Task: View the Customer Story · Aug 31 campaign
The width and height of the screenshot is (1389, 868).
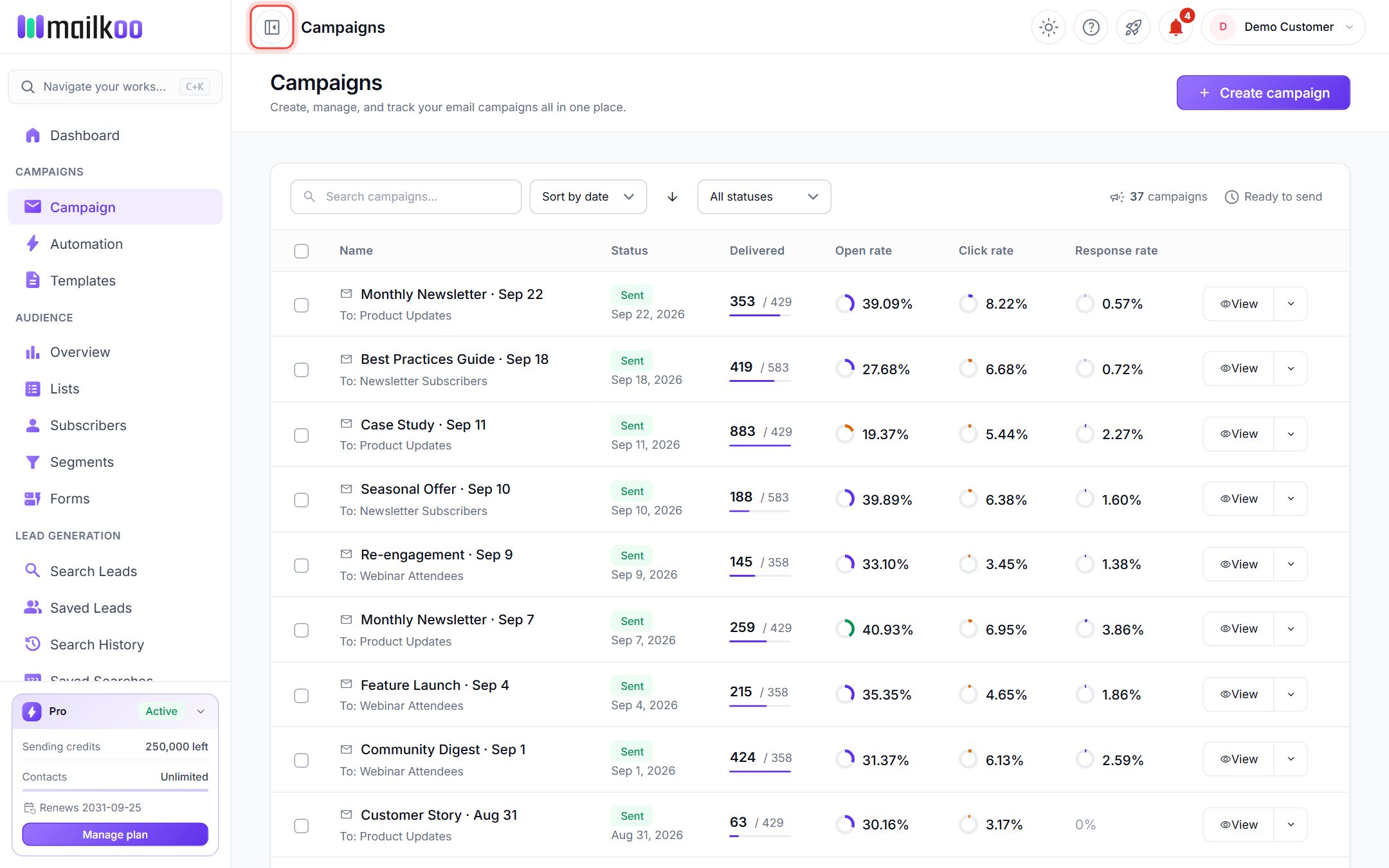Action: pyautogui.click(x=1239, y=825)
